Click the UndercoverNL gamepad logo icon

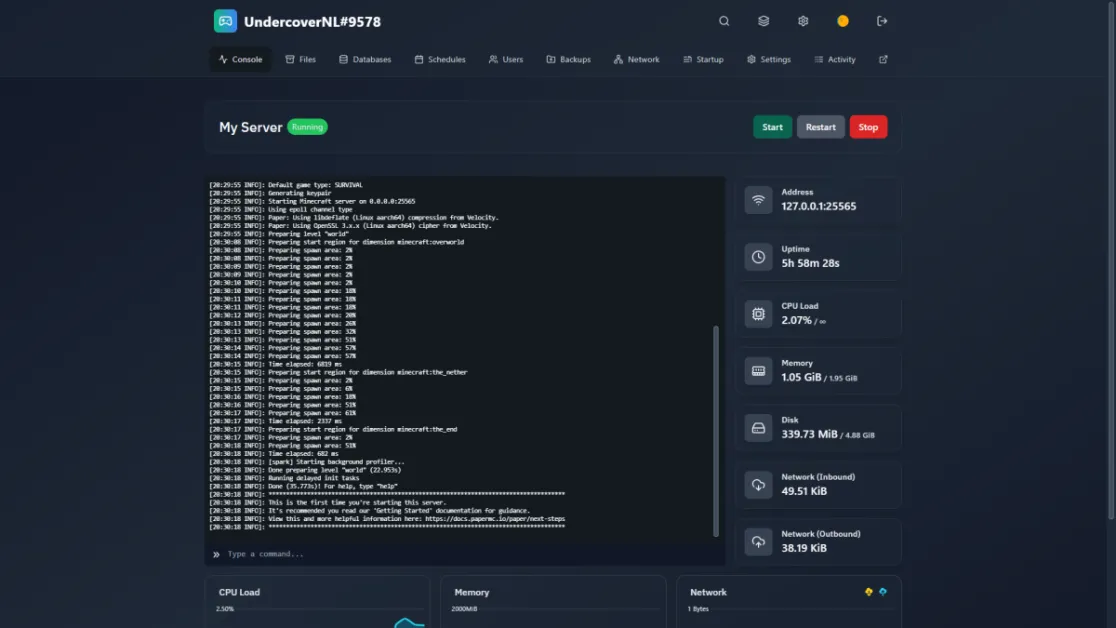click(226, 21)
